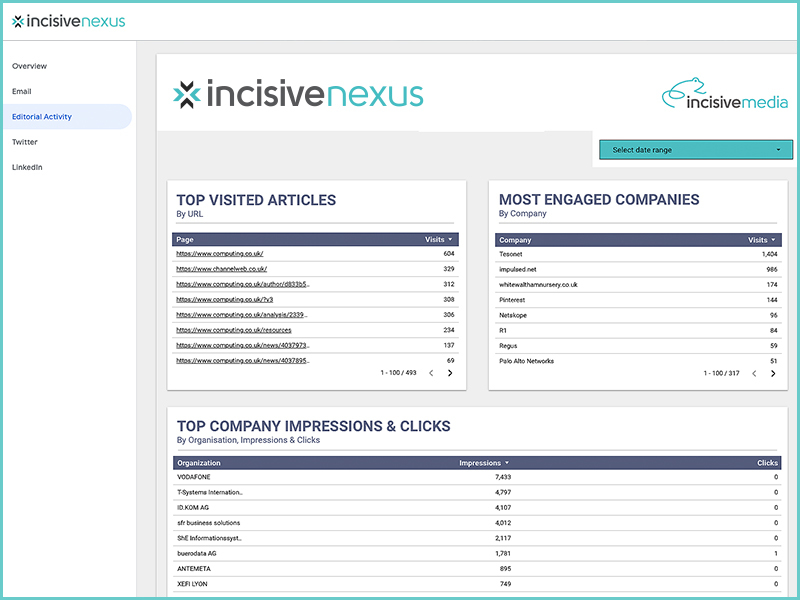Open the computing.co.uk/?v3 link
Viewport: 800px width, 600px height.
224,299
